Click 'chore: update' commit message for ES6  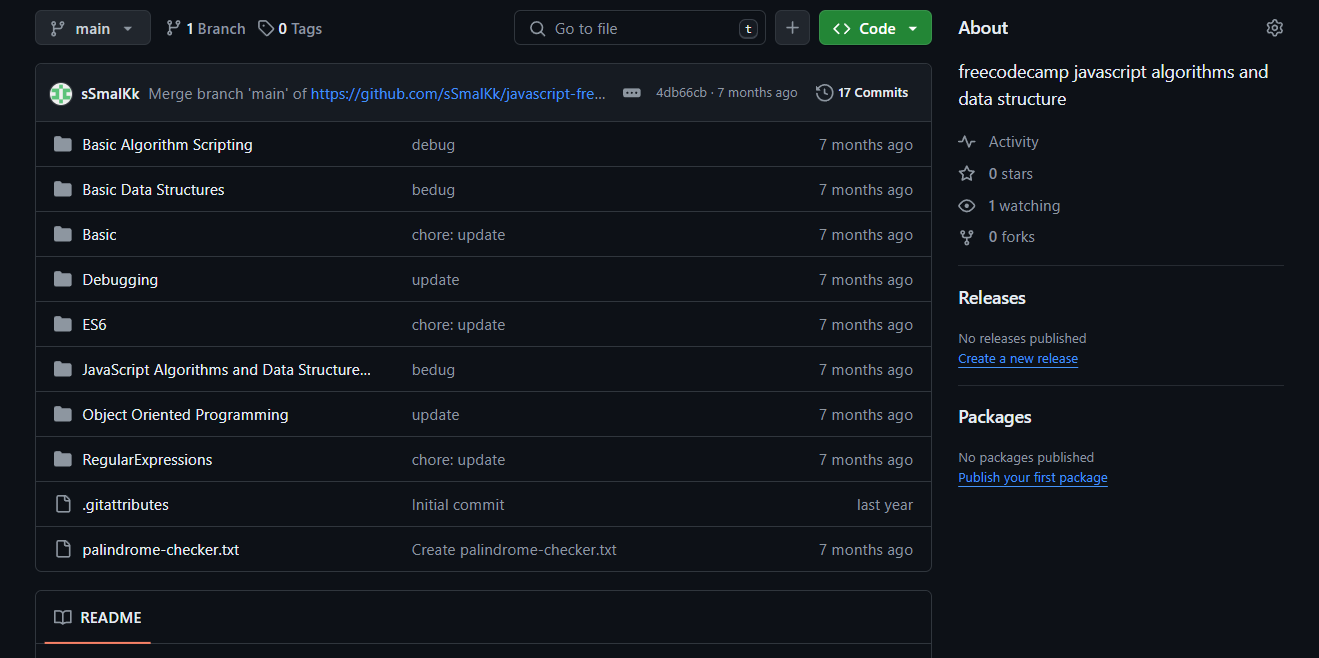(458, 325)
